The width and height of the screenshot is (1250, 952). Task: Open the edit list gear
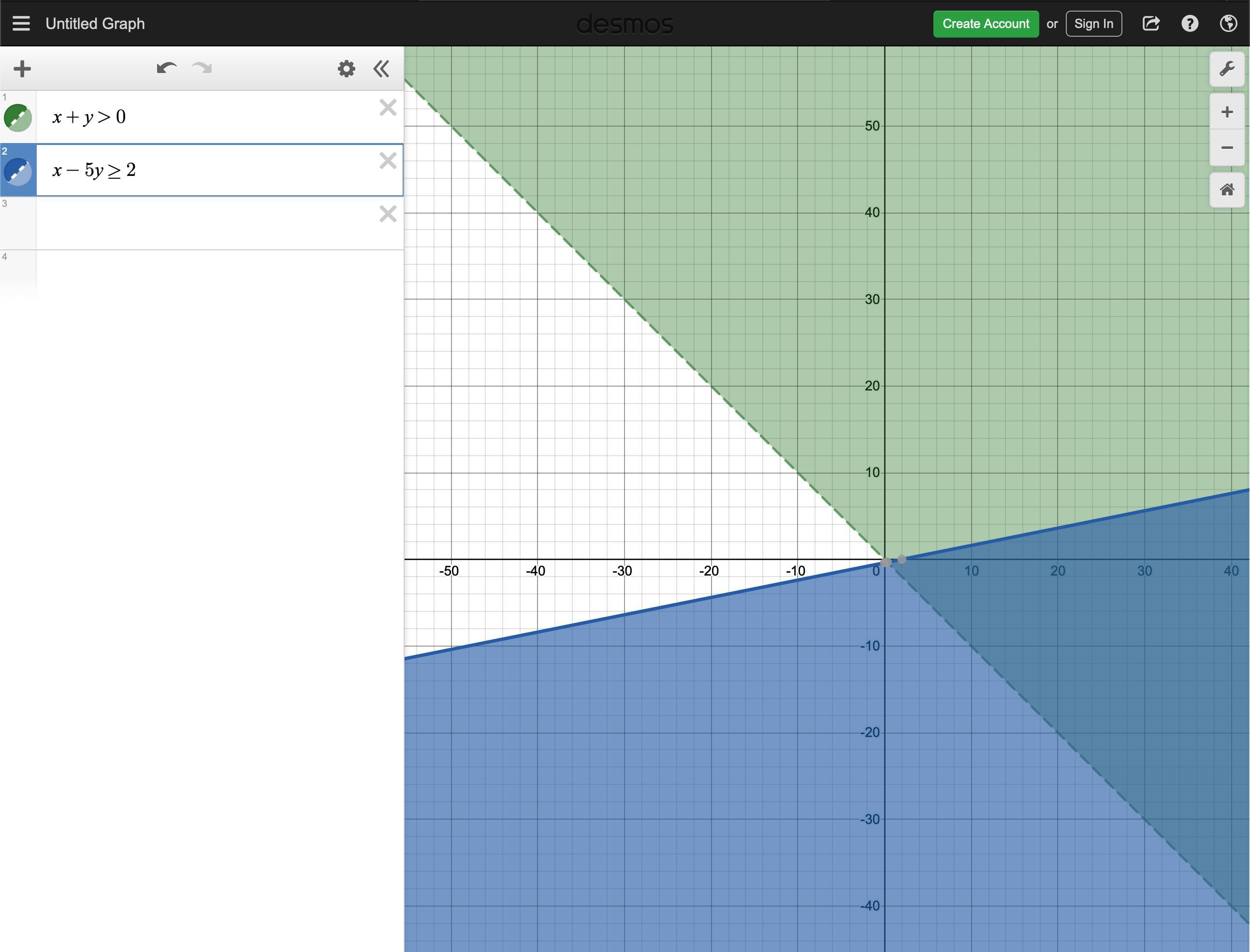pyautogui.click(x=347, y=69)
